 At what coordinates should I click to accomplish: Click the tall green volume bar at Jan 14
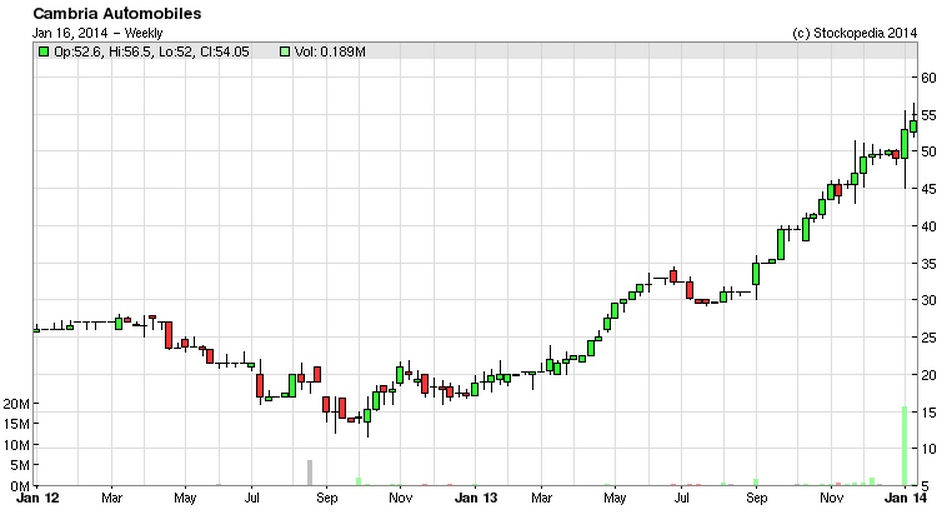point(905,446)
